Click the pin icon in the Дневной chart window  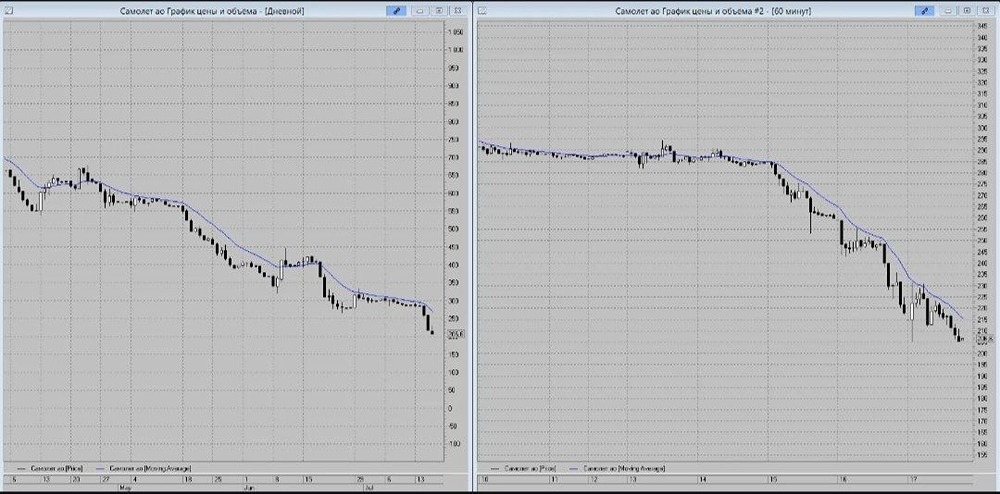(396, 11)
